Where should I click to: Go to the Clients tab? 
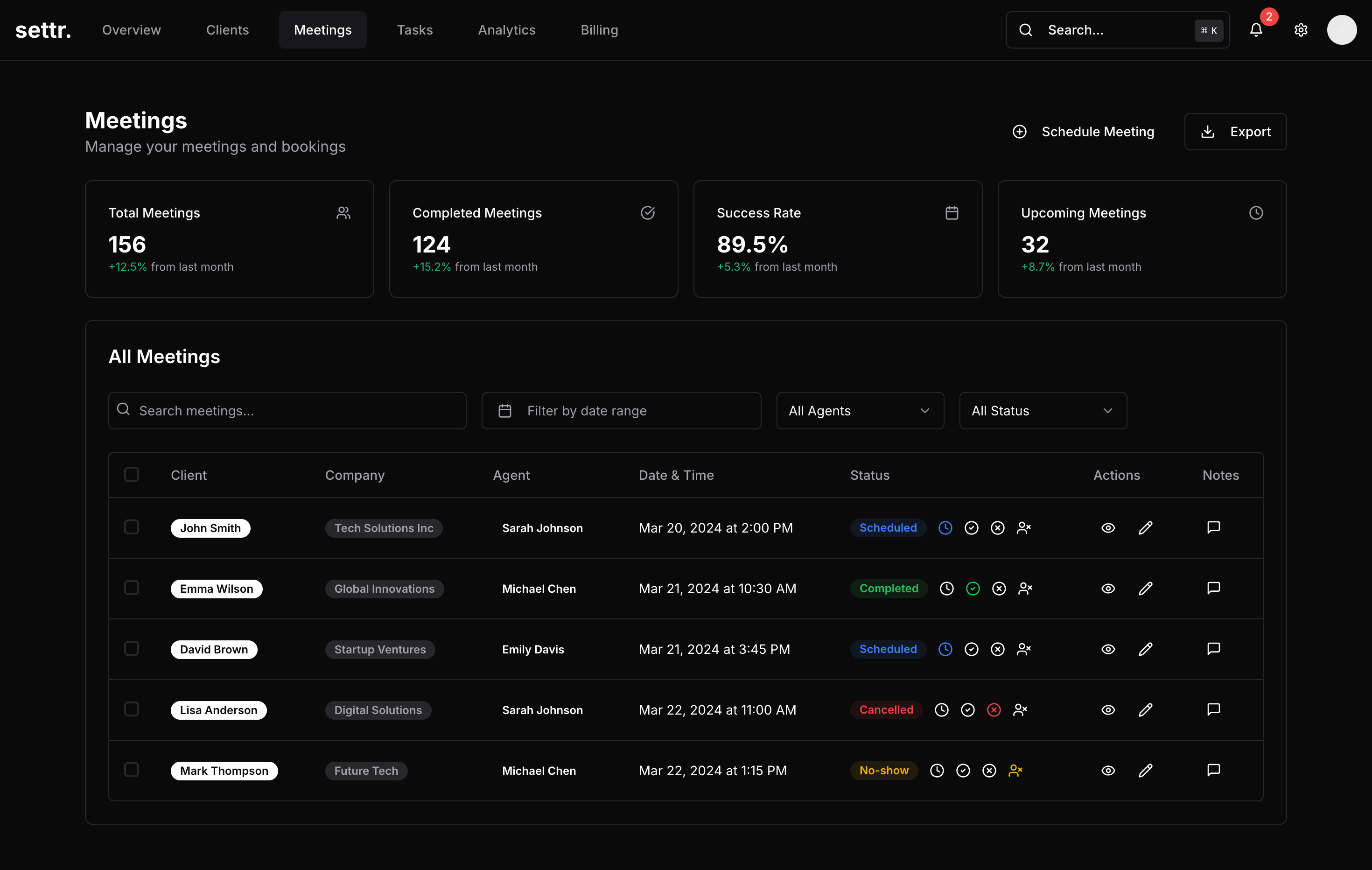(227, 30)
